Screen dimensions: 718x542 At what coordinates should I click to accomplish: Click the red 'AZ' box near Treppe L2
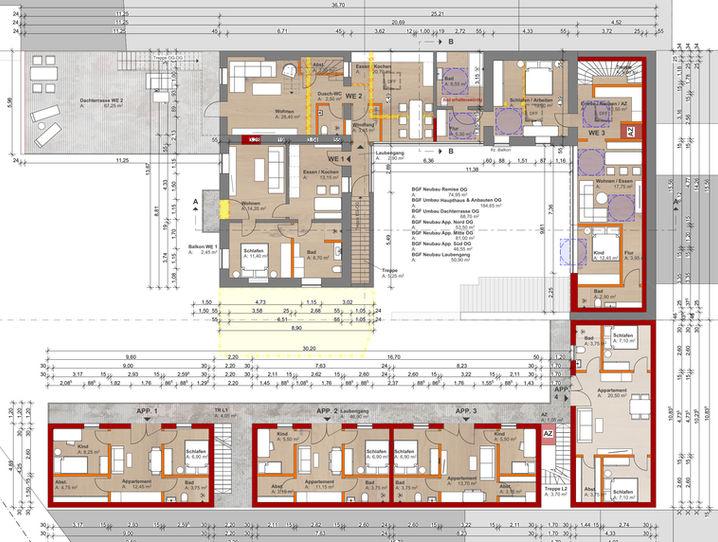[548, 434]
